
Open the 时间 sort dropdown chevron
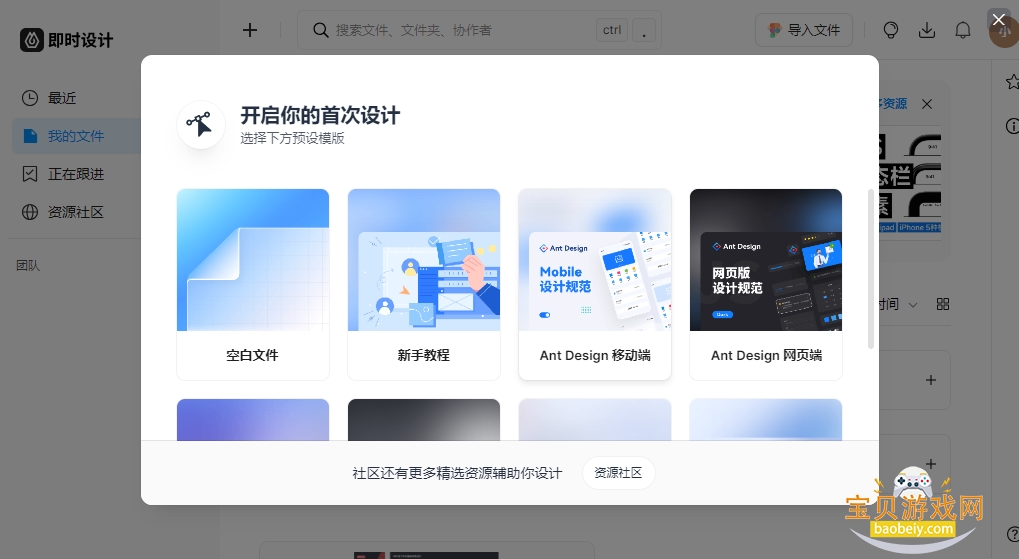(913, 305)
